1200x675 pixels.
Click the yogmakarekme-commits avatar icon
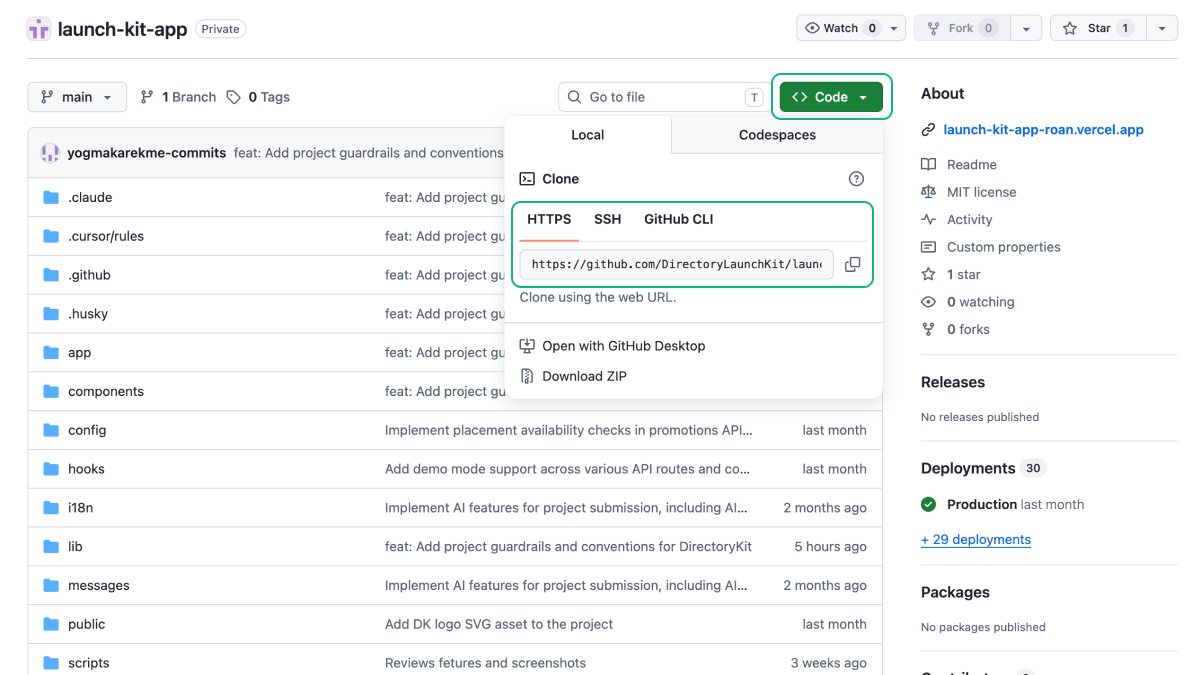[50, 153]
